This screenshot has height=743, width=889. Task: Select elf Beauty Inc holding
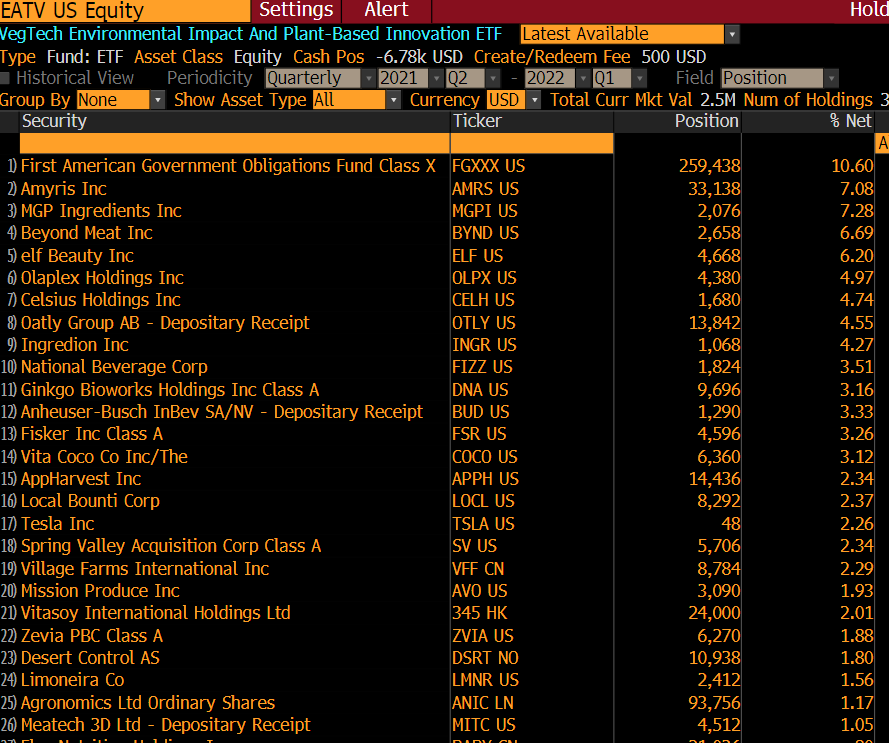[77, 255]
